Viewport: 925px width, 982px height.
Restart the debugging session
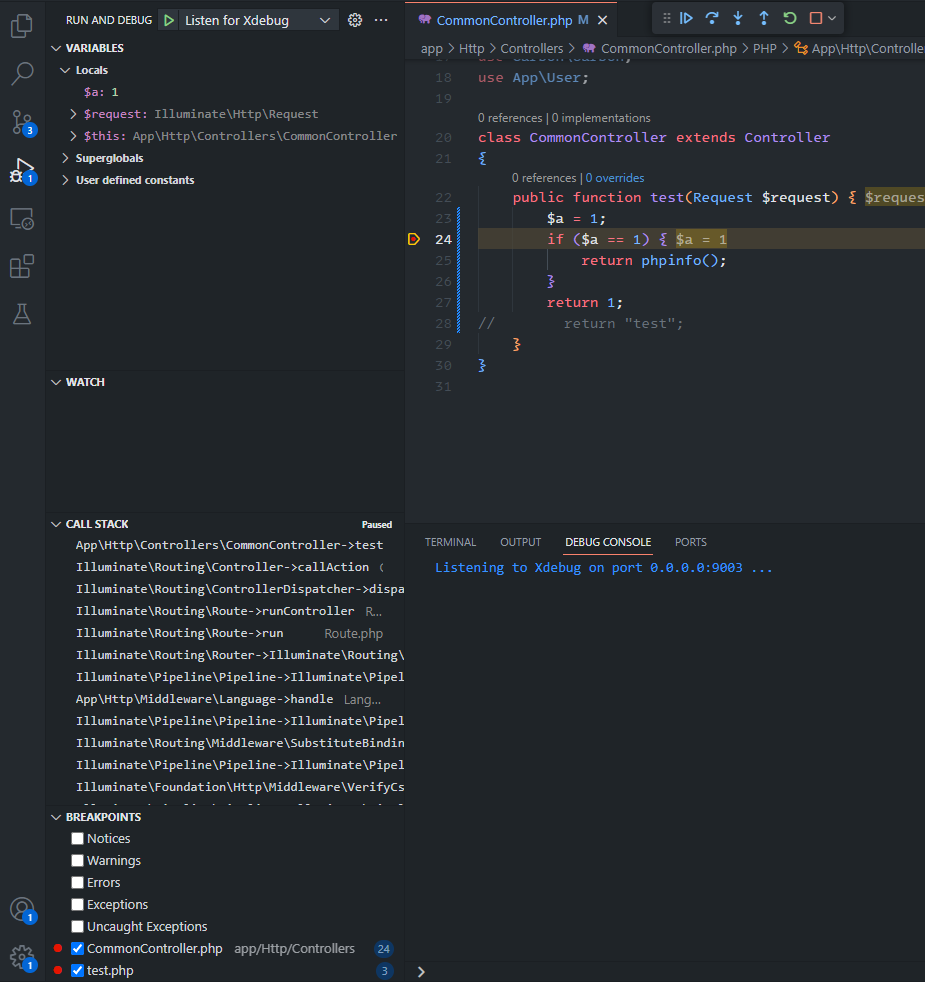[790, 18]
